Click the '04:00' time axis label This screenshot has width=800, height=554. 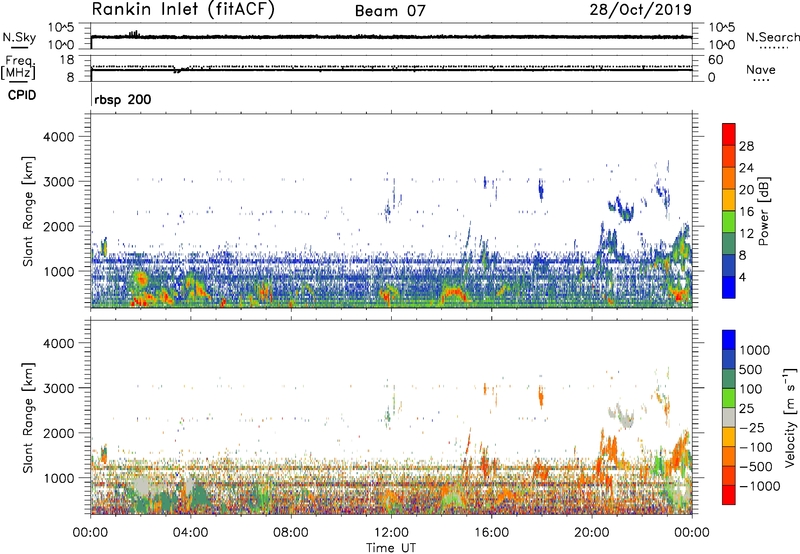point(190,533)
